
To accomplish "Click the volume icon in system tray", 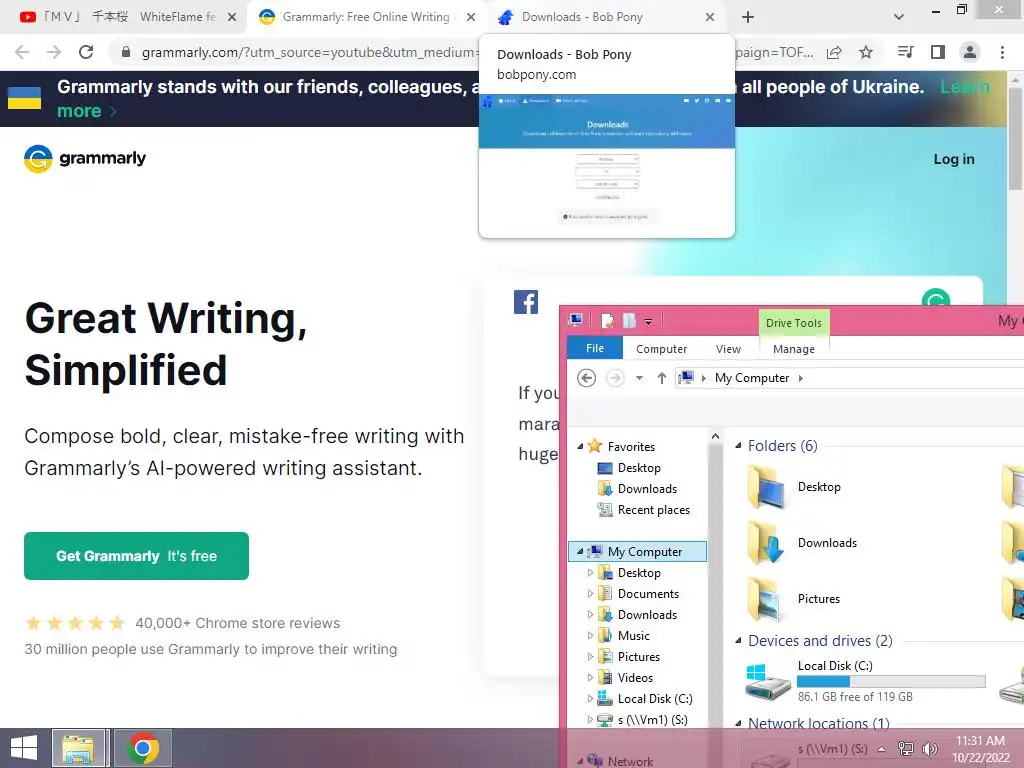I will coord(930,748).
